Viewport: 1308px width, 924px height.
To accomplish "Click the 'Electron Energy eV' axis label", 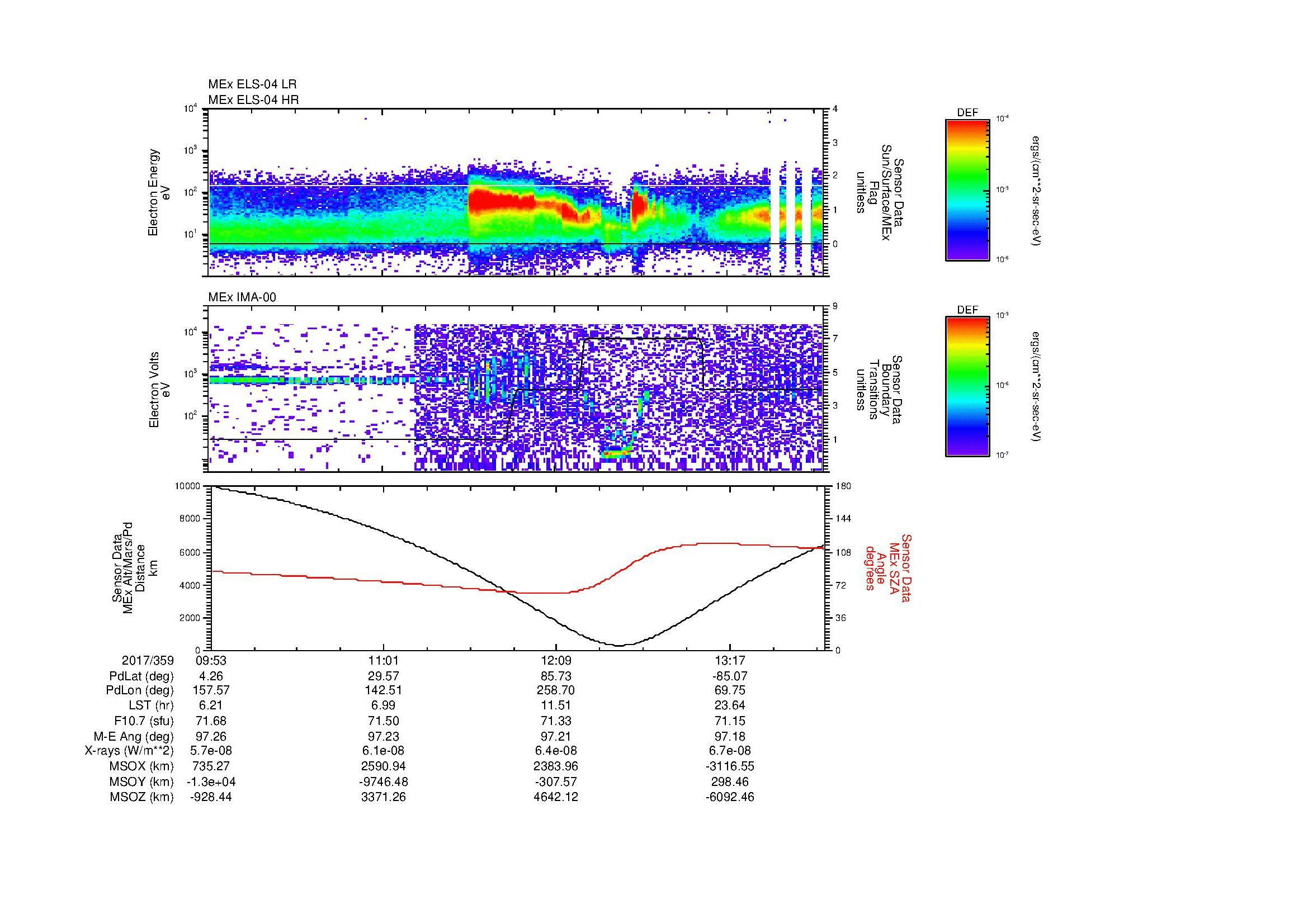I will [159, 192].
